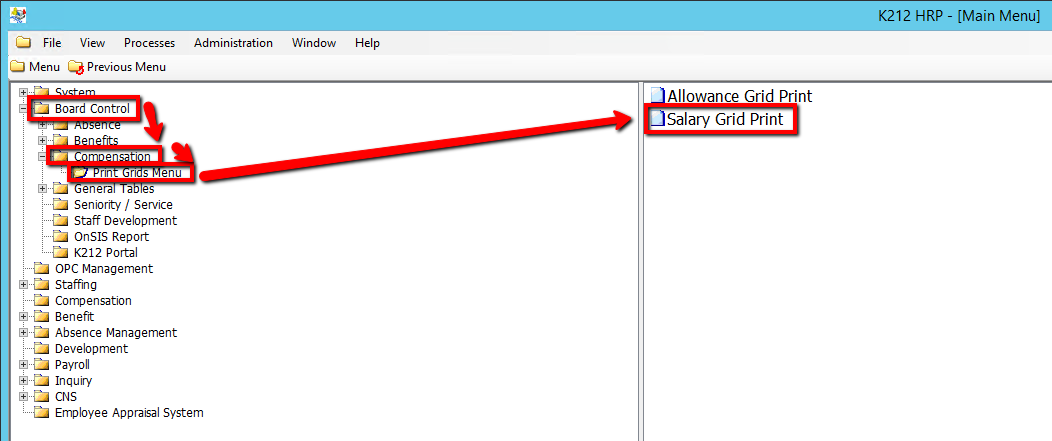Click the K212 Portal folder icon
This screenshot has width=1052, height=441.
pos(60,253)
